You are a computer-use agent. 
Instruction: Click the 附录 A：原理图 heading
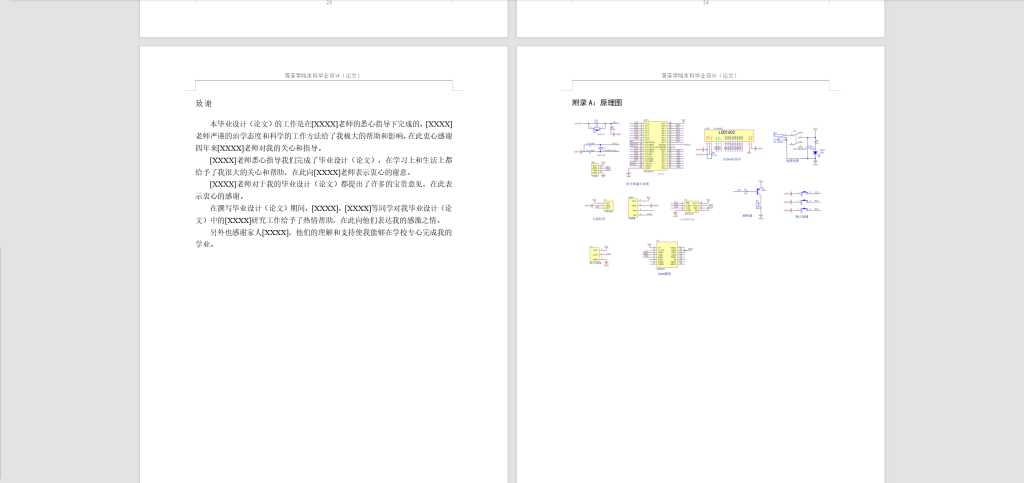point(597,103)
